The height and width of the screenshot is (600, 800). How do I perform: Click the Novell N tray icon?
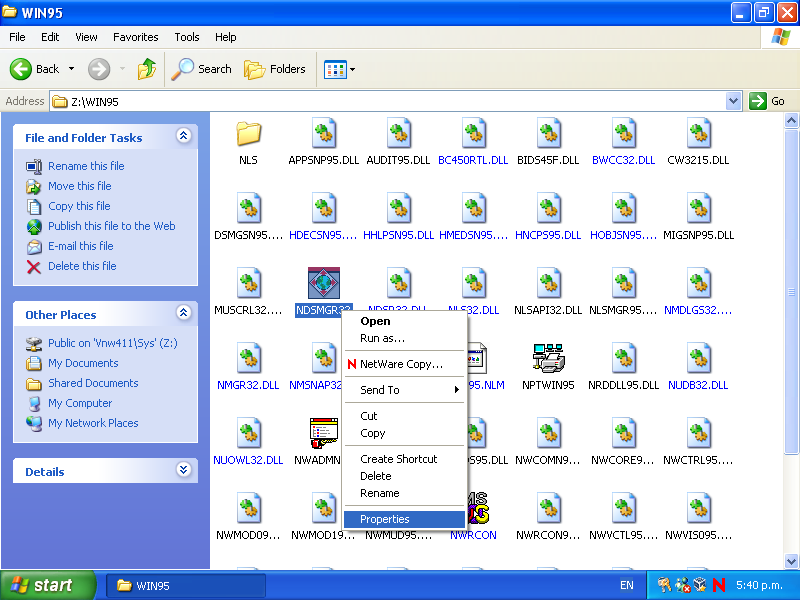point(719,585)
